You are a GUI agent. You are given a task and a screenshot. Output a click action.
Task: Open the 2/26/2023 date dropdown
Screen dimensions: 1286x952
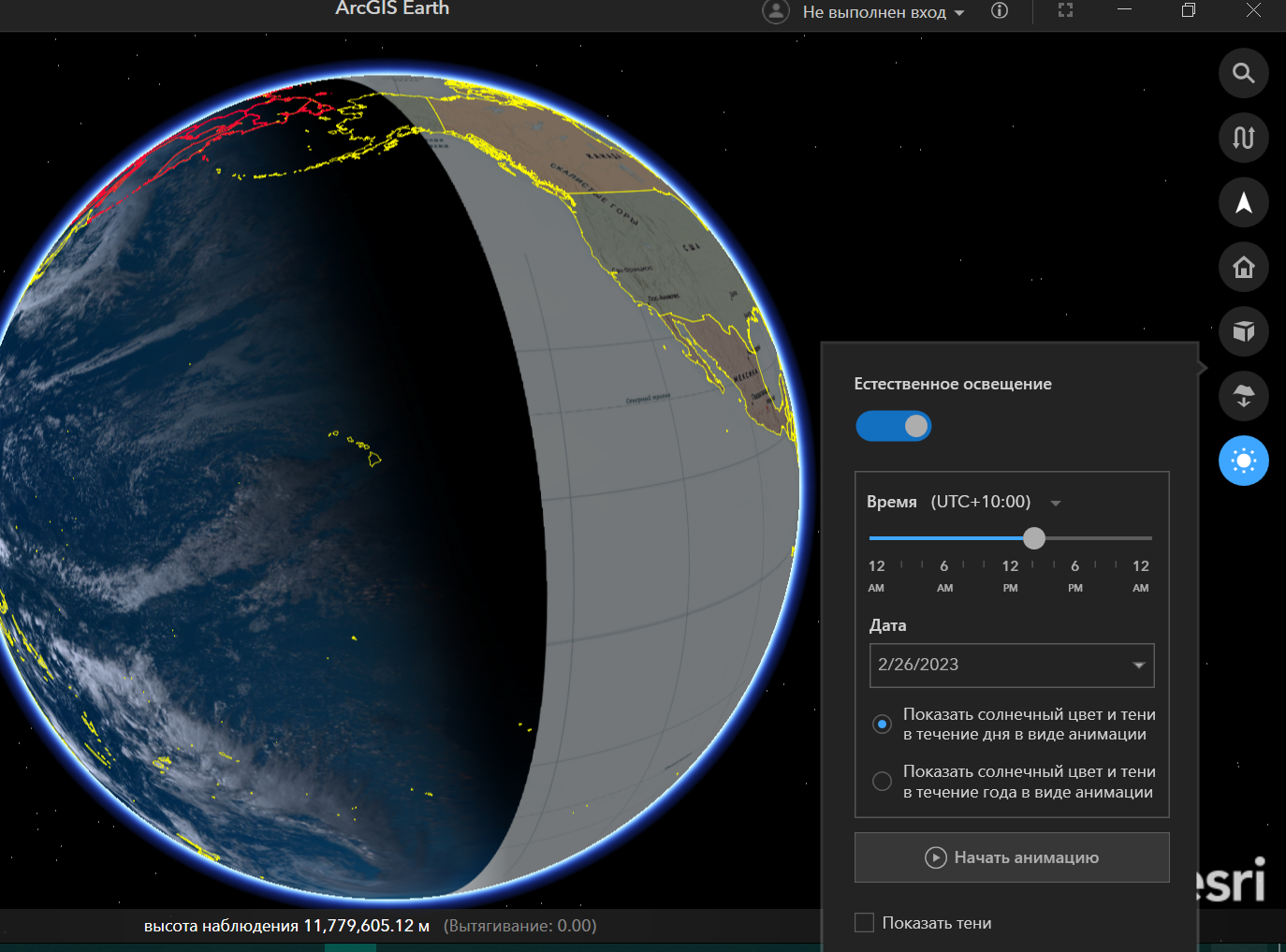click(1012, 665)
